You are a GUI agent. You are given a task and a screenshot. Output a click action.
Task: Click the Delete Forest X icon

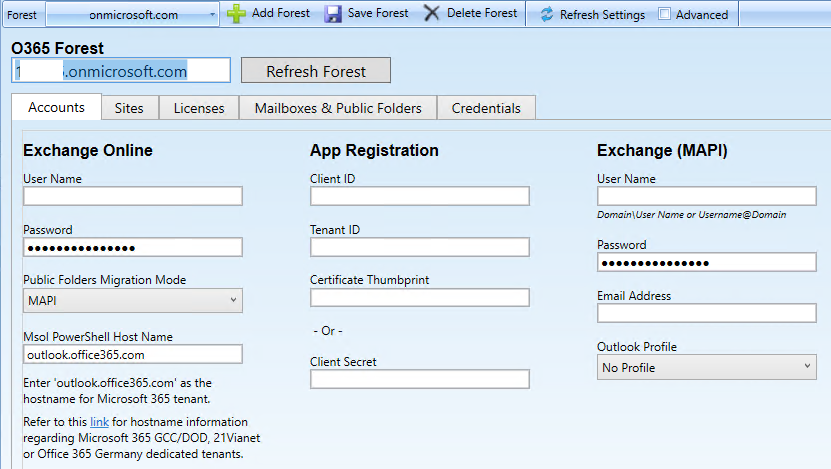tap(431, 14)
